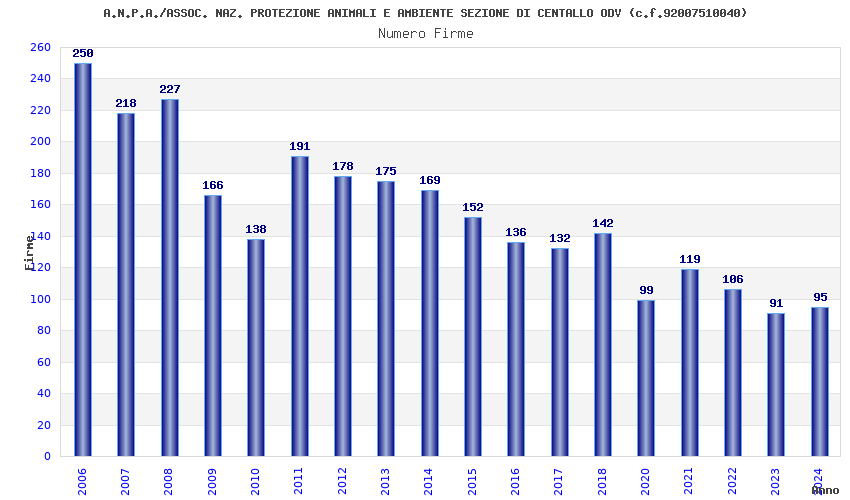Click the y-axis tick label 180
850x500 pixels.
tap(41, 174)
